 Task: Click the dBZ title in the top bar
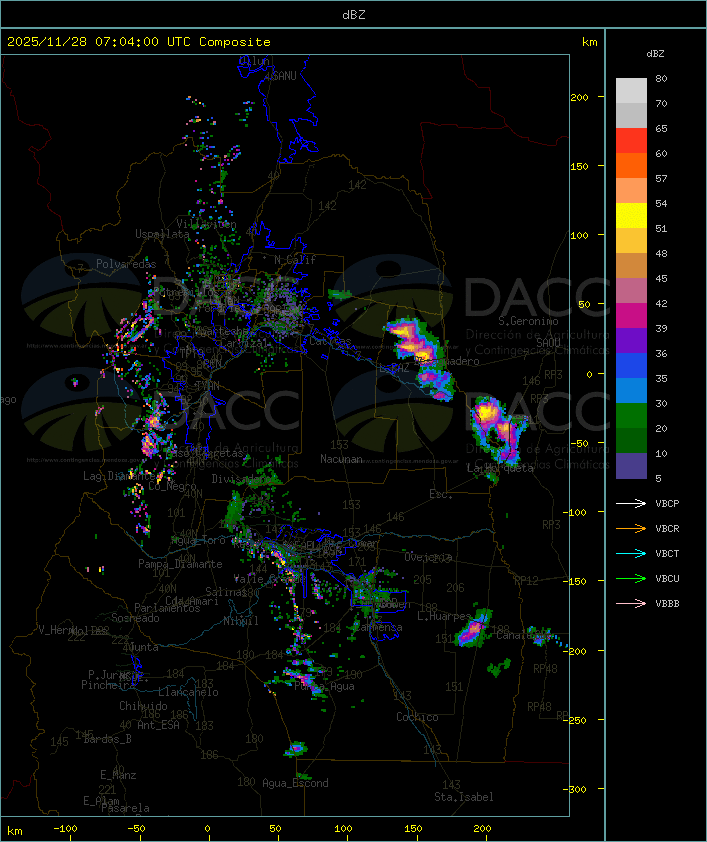(x=354, y=15)
